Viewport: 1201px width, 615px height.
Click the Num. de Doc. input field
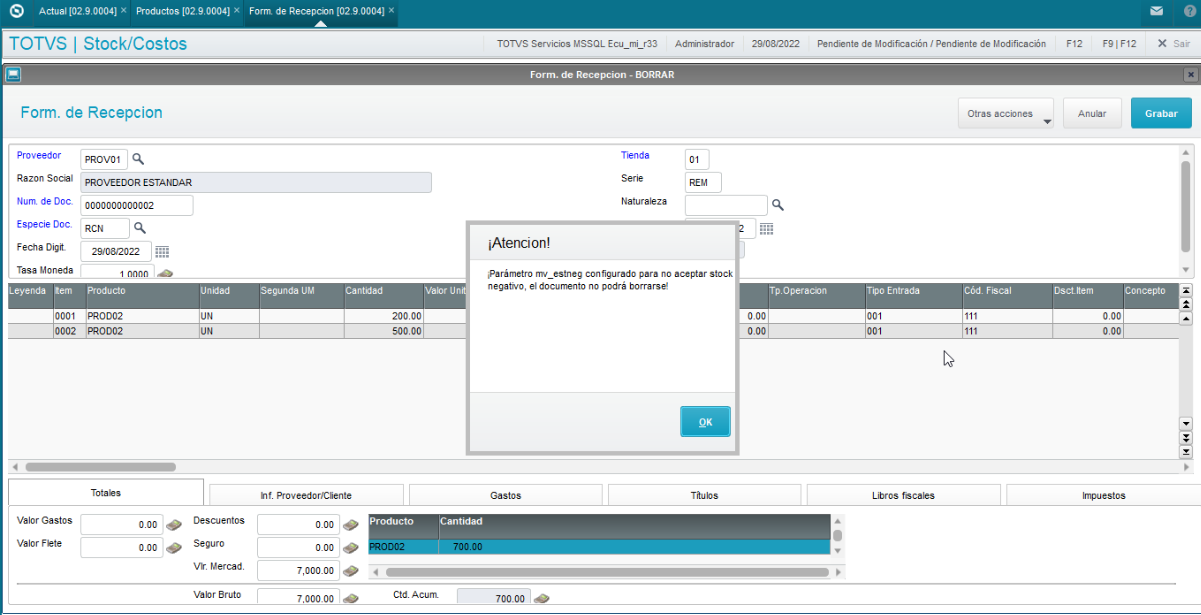pos(137,205)
